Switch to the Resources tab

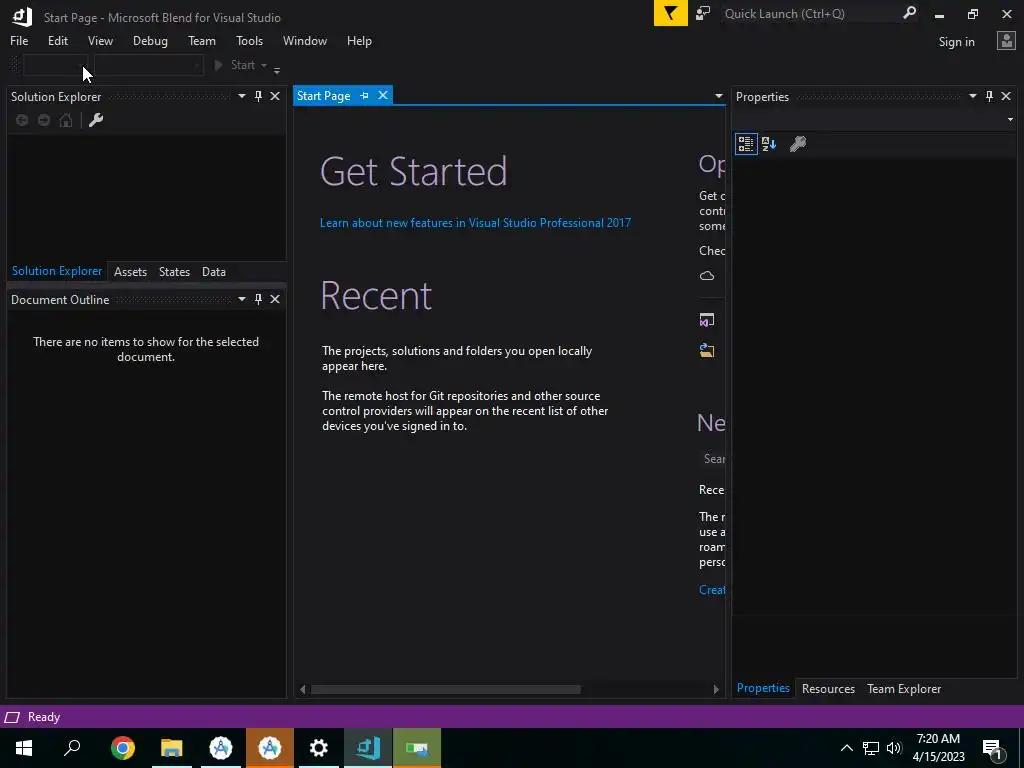click(828, 689)
